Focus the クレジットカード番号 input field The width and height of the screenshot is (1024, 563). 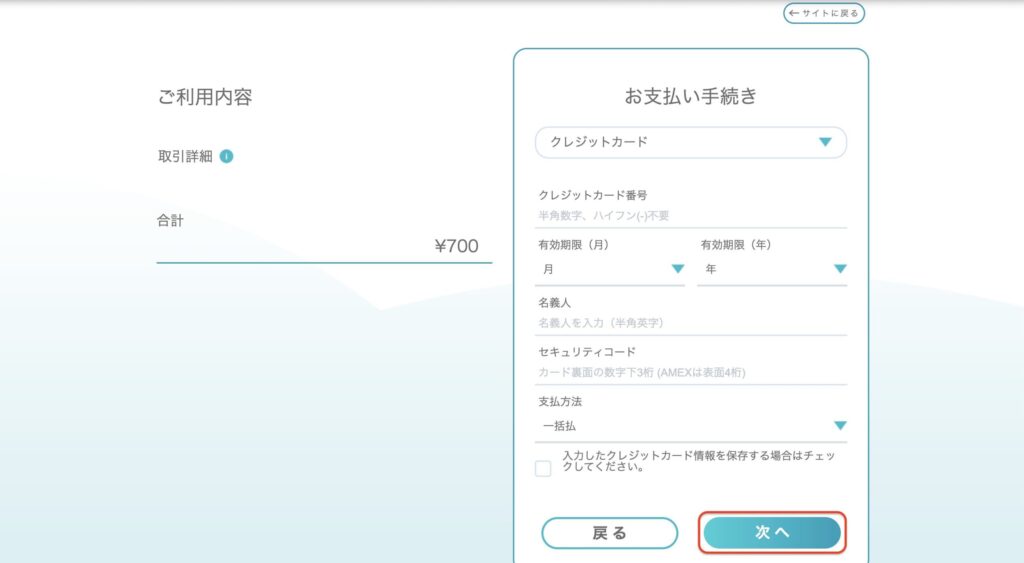(x=690, y=215)
